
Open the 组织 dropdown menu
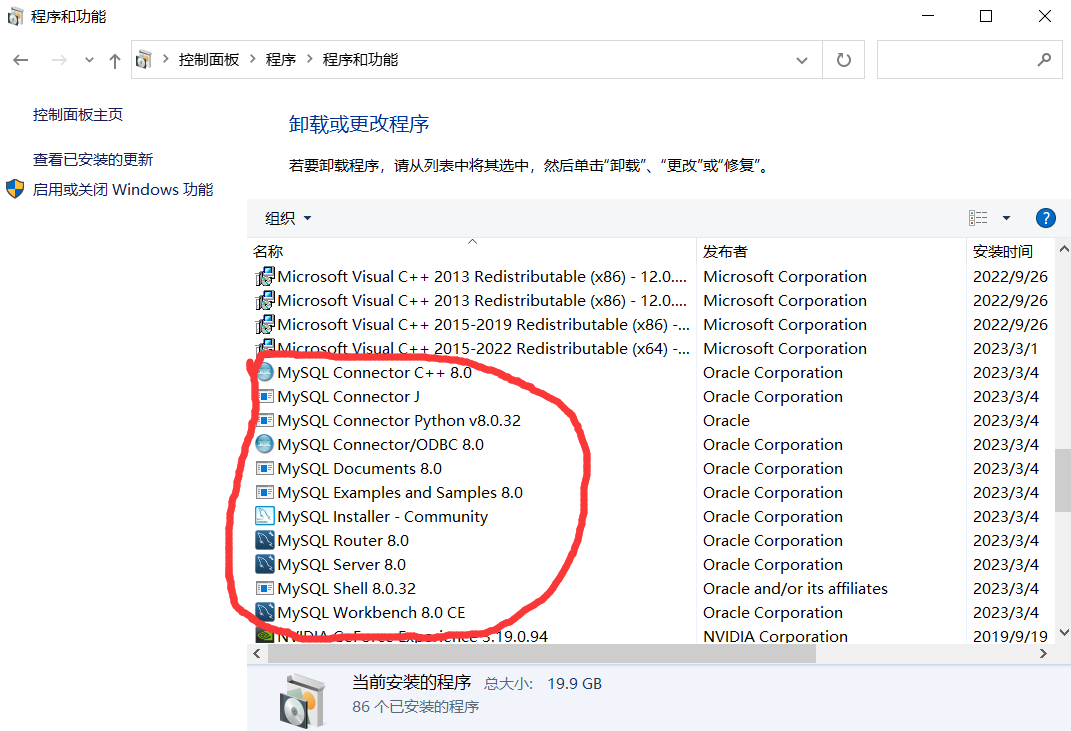click(x=288, y=218)
